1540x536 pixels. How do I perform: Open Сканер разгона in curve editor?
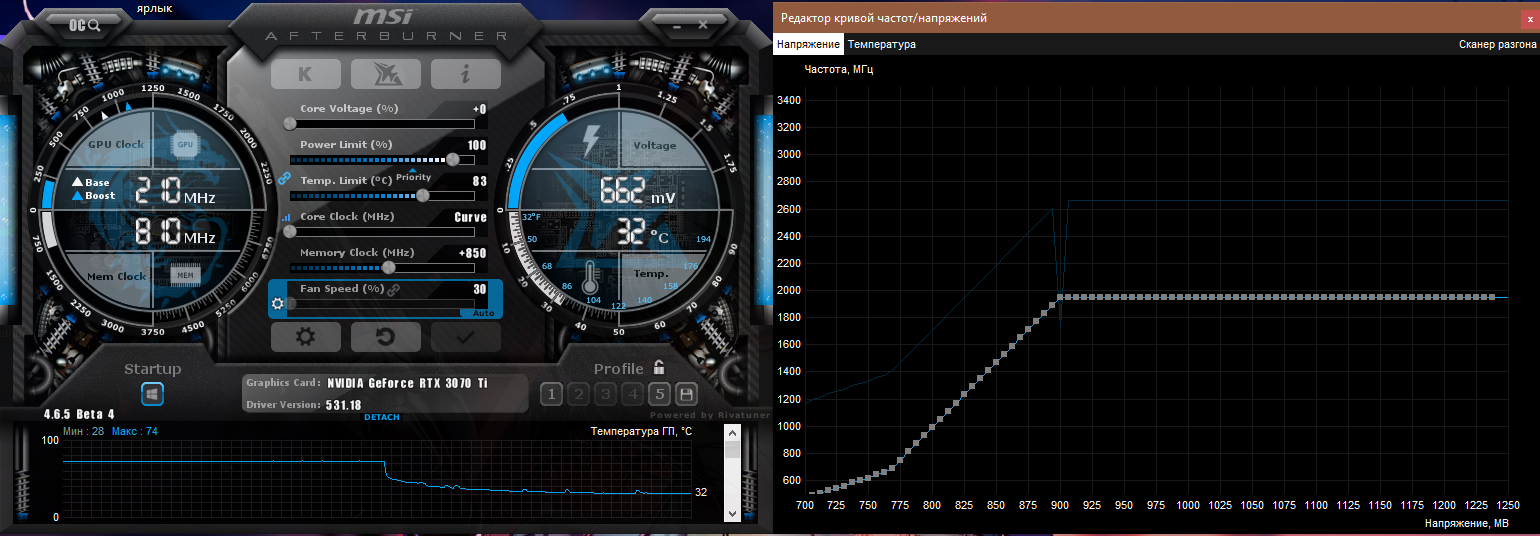1497,44
